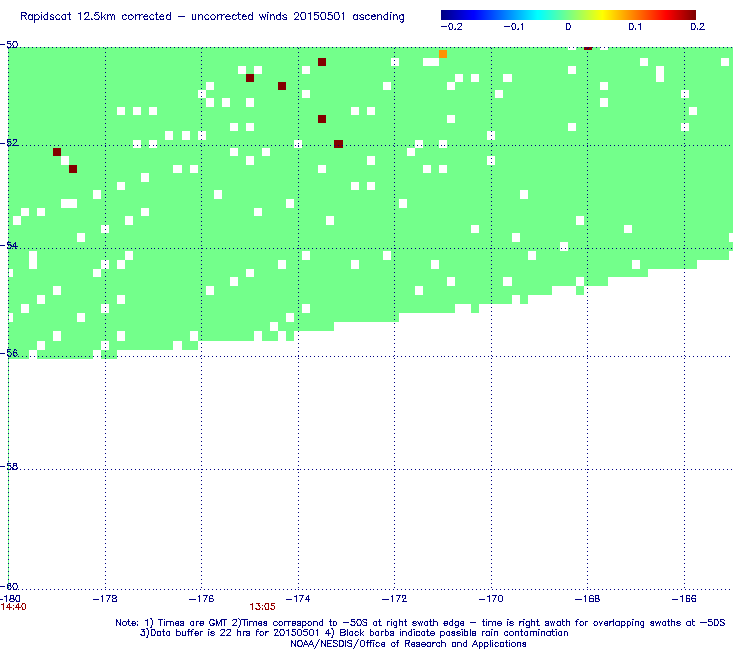Click the red swath time '14:40'
Screen dimensions: 740x650
13,607
